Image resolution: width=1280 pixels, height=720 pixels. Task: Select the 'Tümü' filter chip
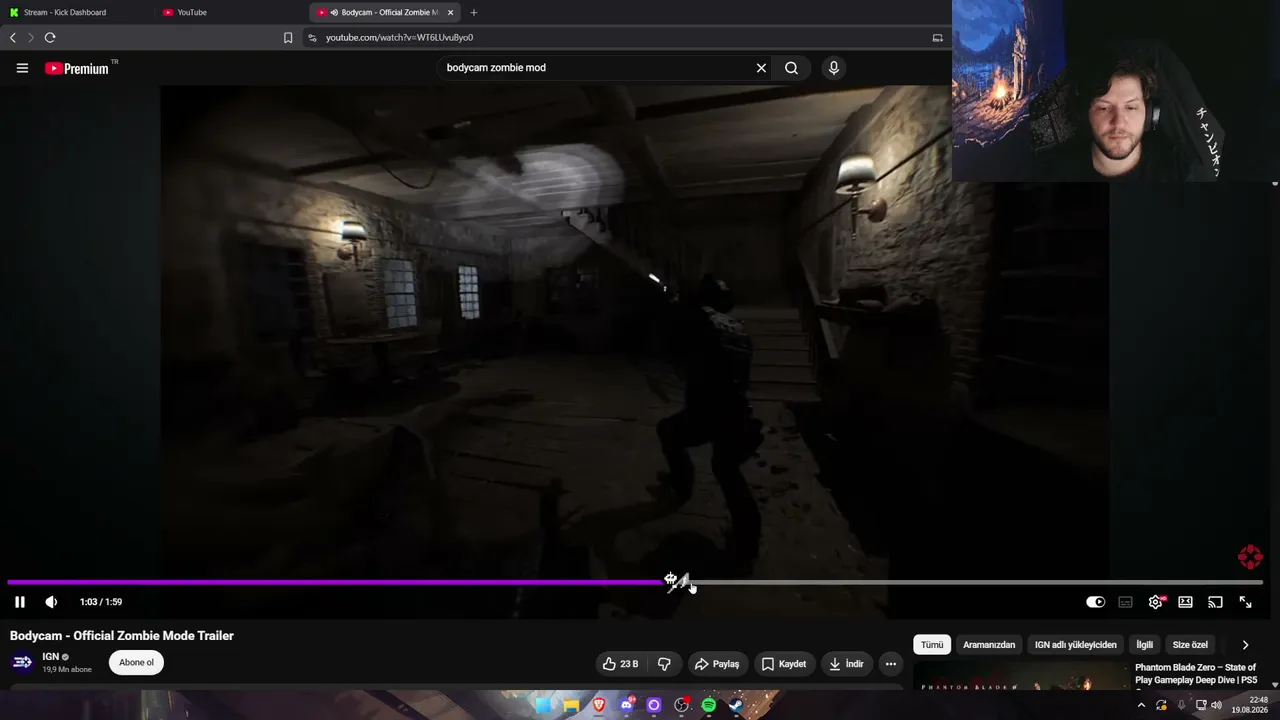932,645
